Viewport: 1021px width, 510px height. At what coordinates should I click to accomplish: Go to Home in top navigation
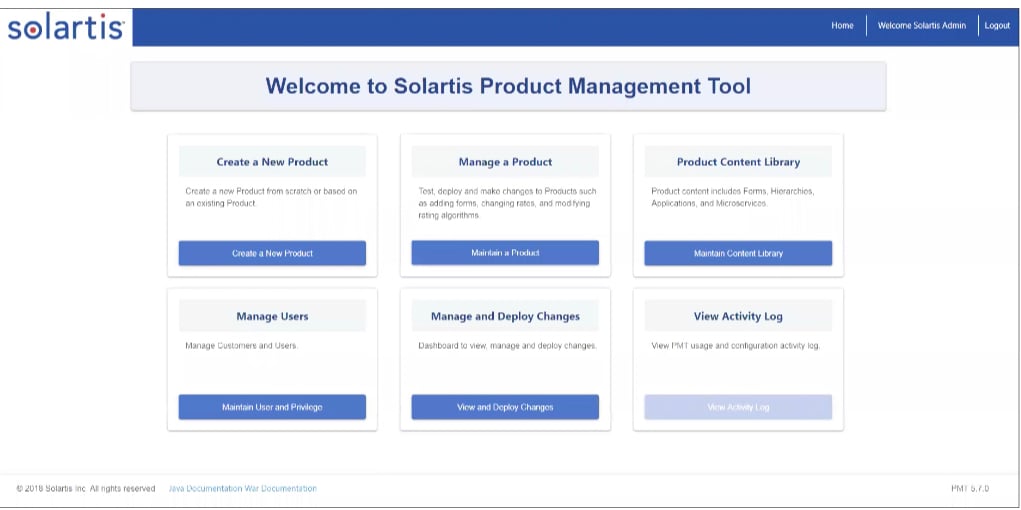(x=842, y=26)
